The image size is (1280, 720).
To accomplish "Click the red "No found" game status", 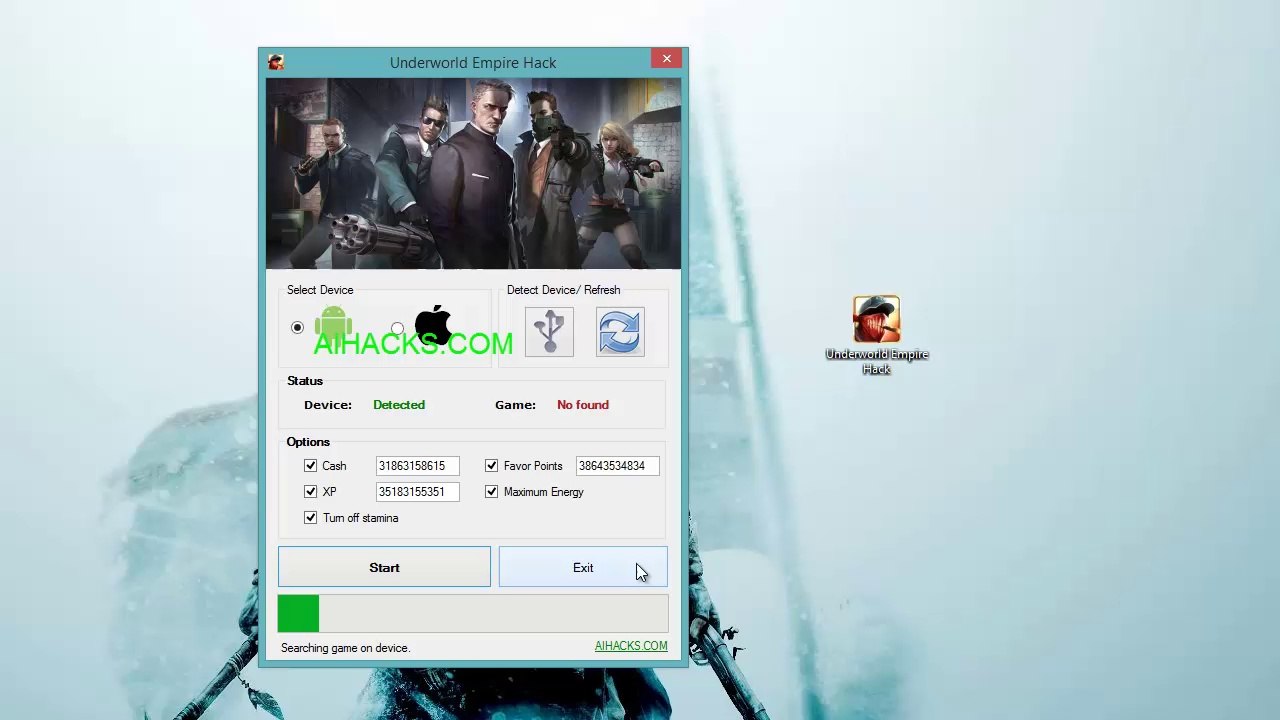I will coord(583,405).
